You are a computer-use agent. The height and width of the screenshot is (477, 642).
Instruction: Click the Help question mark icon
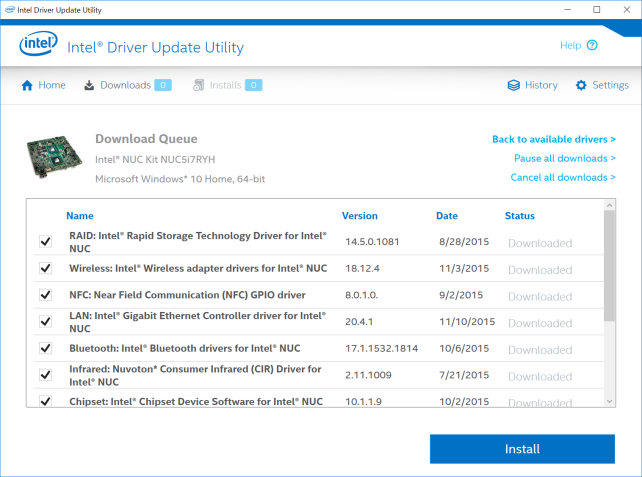592,45
